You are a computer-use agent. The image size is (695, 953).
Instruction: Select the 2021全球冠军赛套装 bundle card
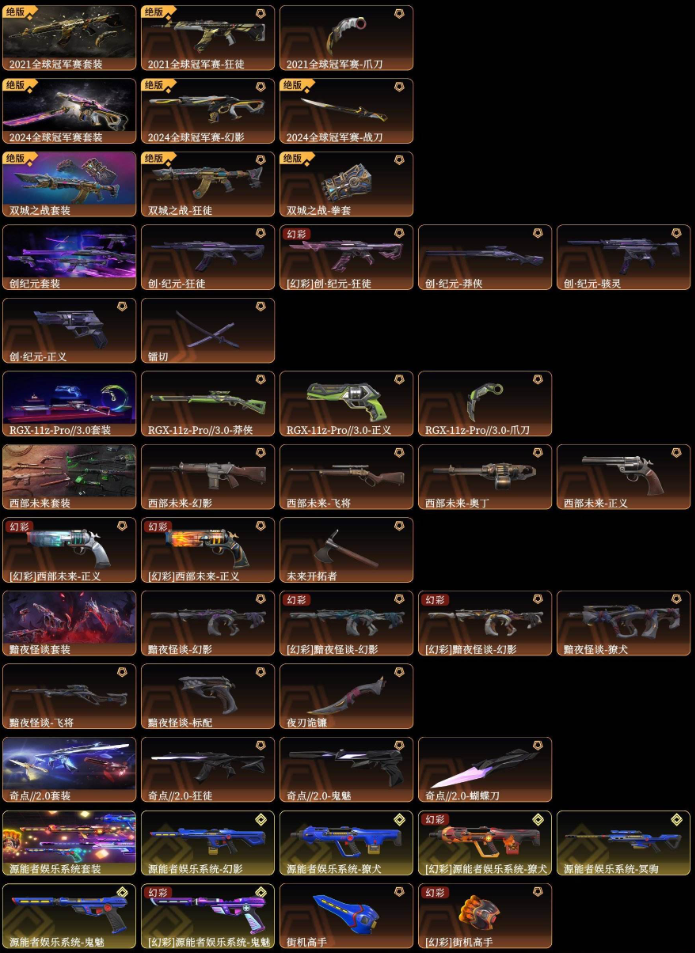click(69, 38)
